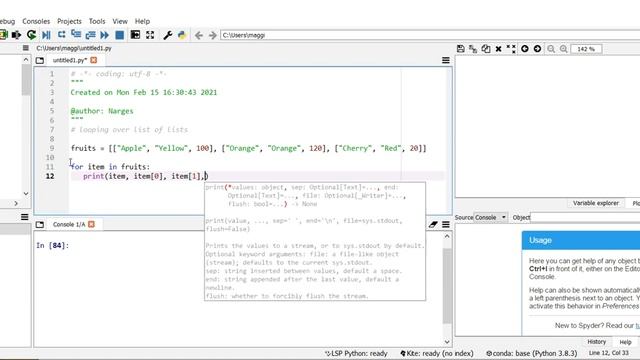The height and width of the screenshot is (360, 640).
Task: Click left pane scroll right arrow
Action: 16,203
